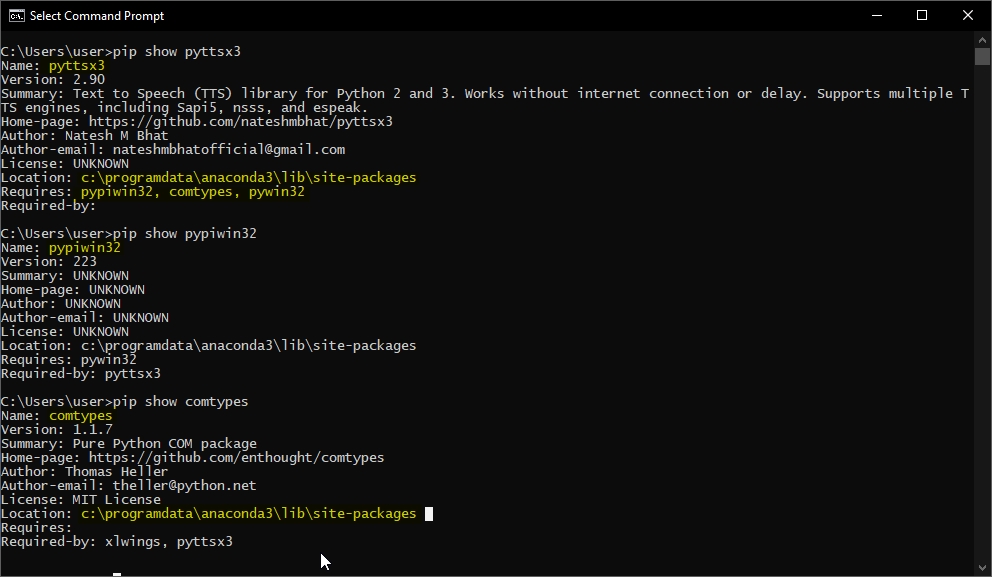Maximize the Command Prompt window
Viewport: 992px width, 577px height.
click(922, 15)
